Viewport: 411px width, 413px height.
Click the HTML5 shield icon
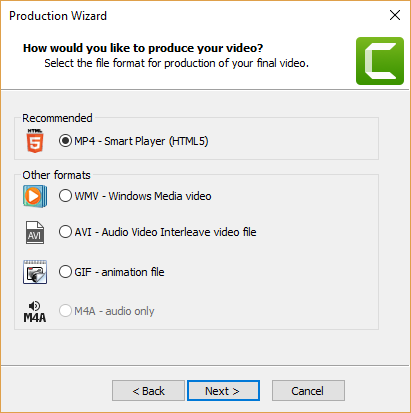click(35, 141)
